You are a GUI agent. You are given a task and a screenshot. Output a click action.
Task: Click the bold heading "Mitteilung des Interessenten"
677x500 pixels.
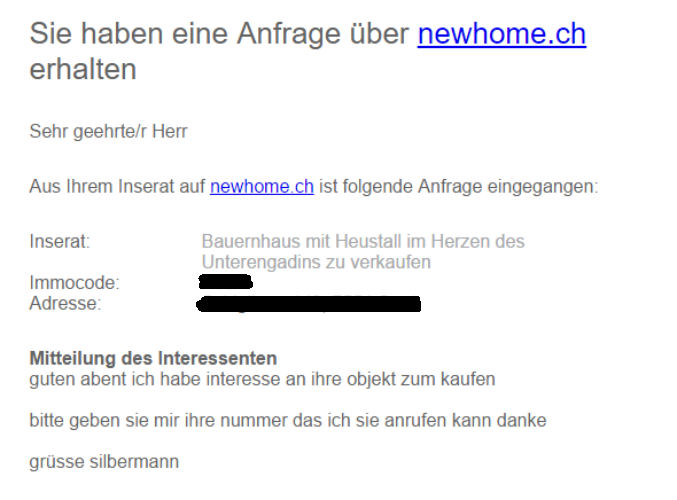tap(153, 358)
